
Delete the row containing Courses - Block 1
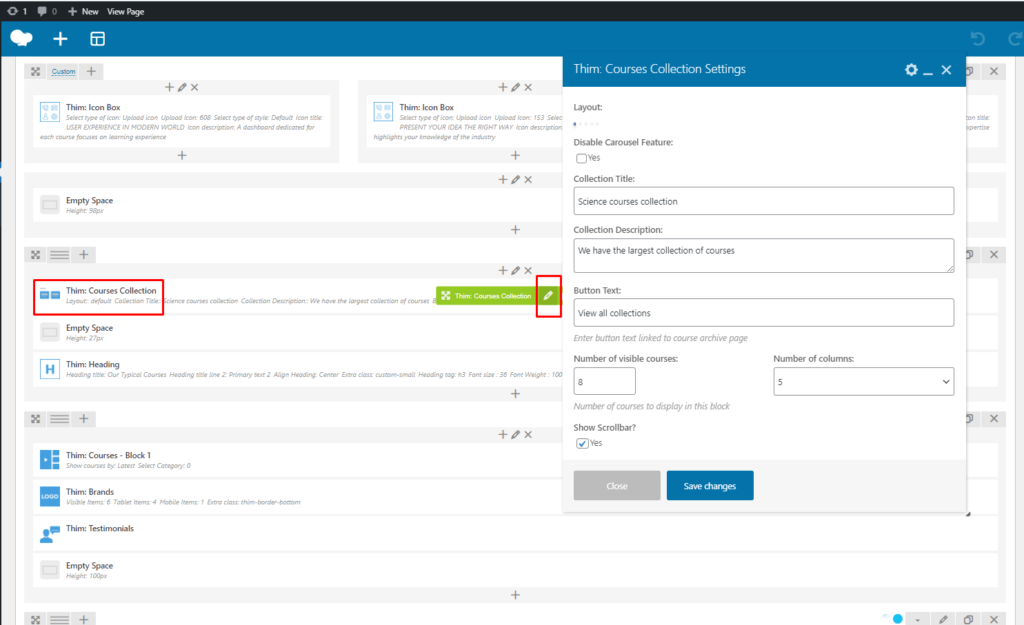point(994,419)
